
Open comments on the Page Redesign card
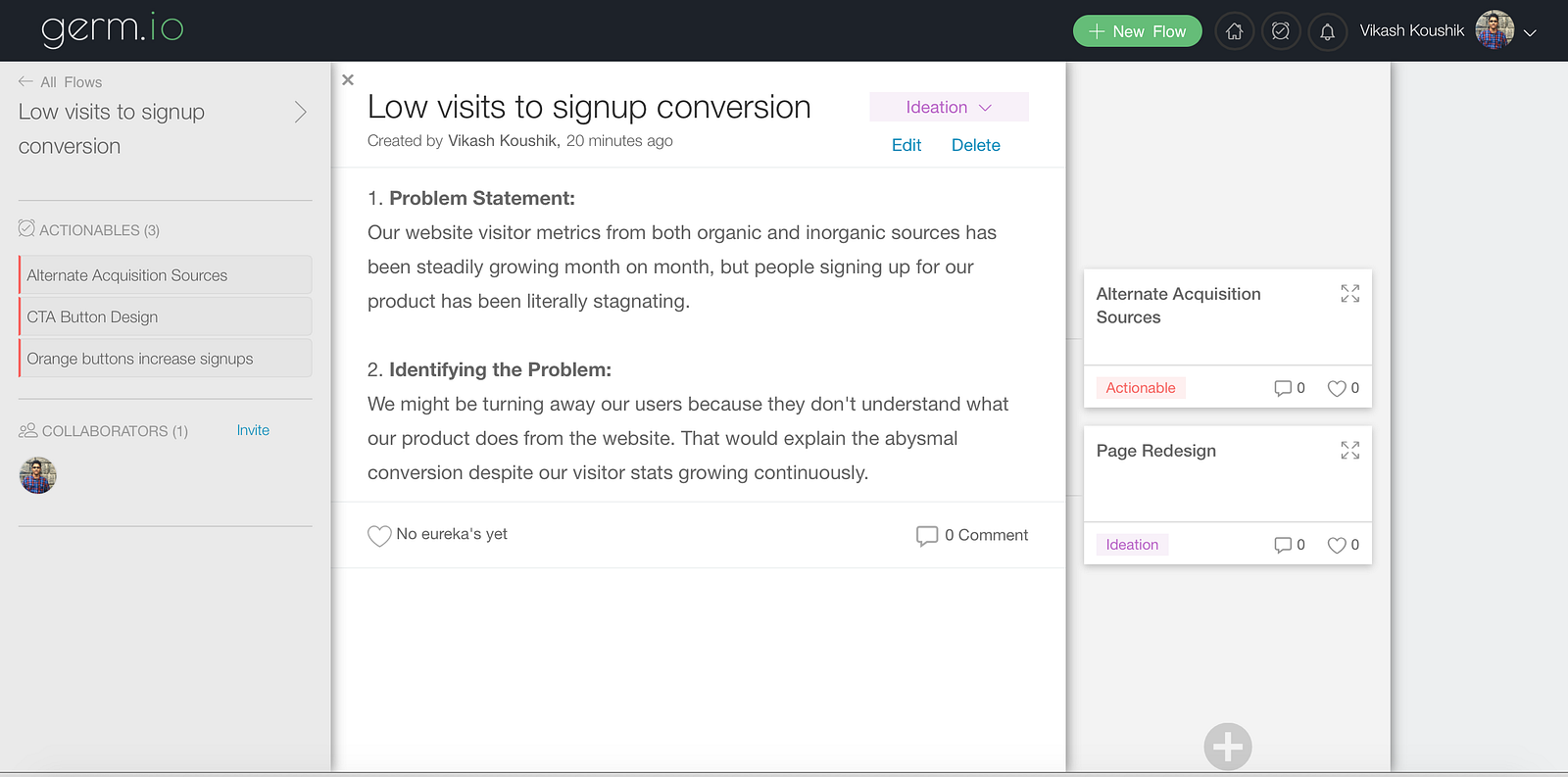1288,545
